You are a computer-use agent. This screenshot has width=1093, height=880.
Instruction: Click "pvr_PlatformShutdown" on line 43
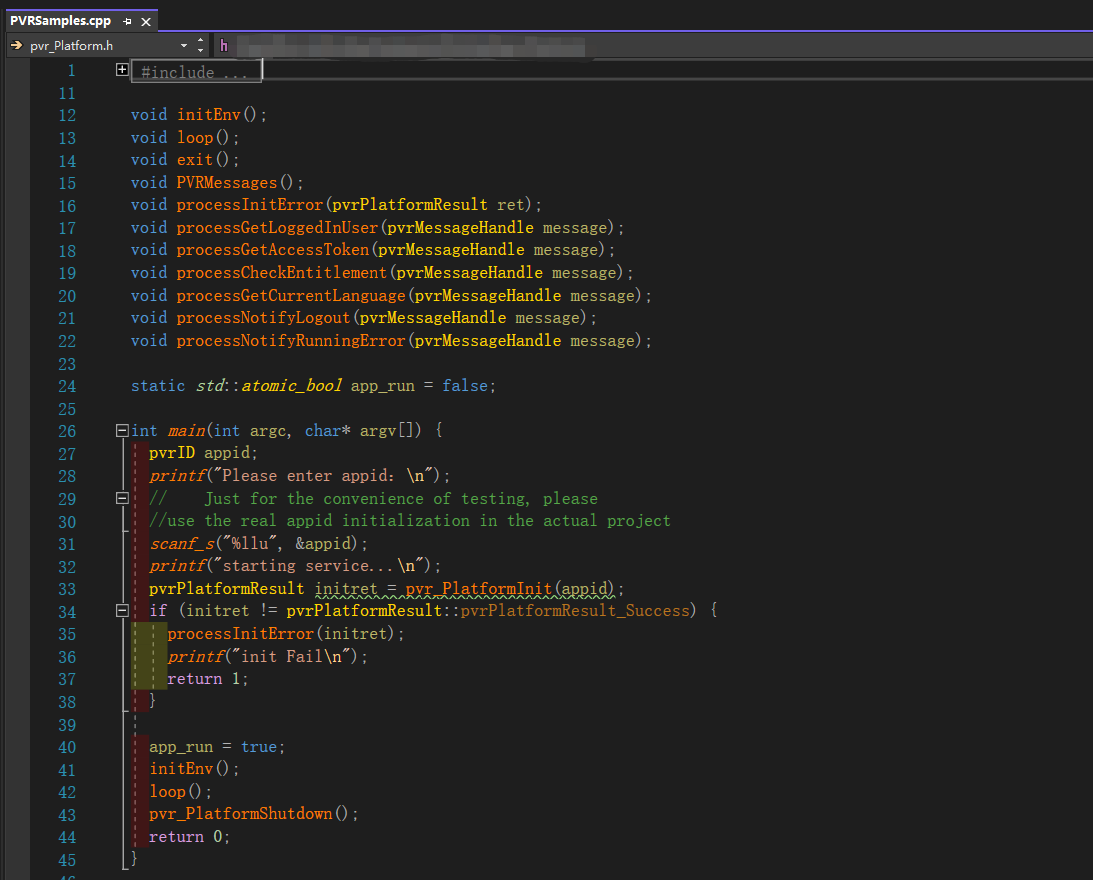click(240, 814)
